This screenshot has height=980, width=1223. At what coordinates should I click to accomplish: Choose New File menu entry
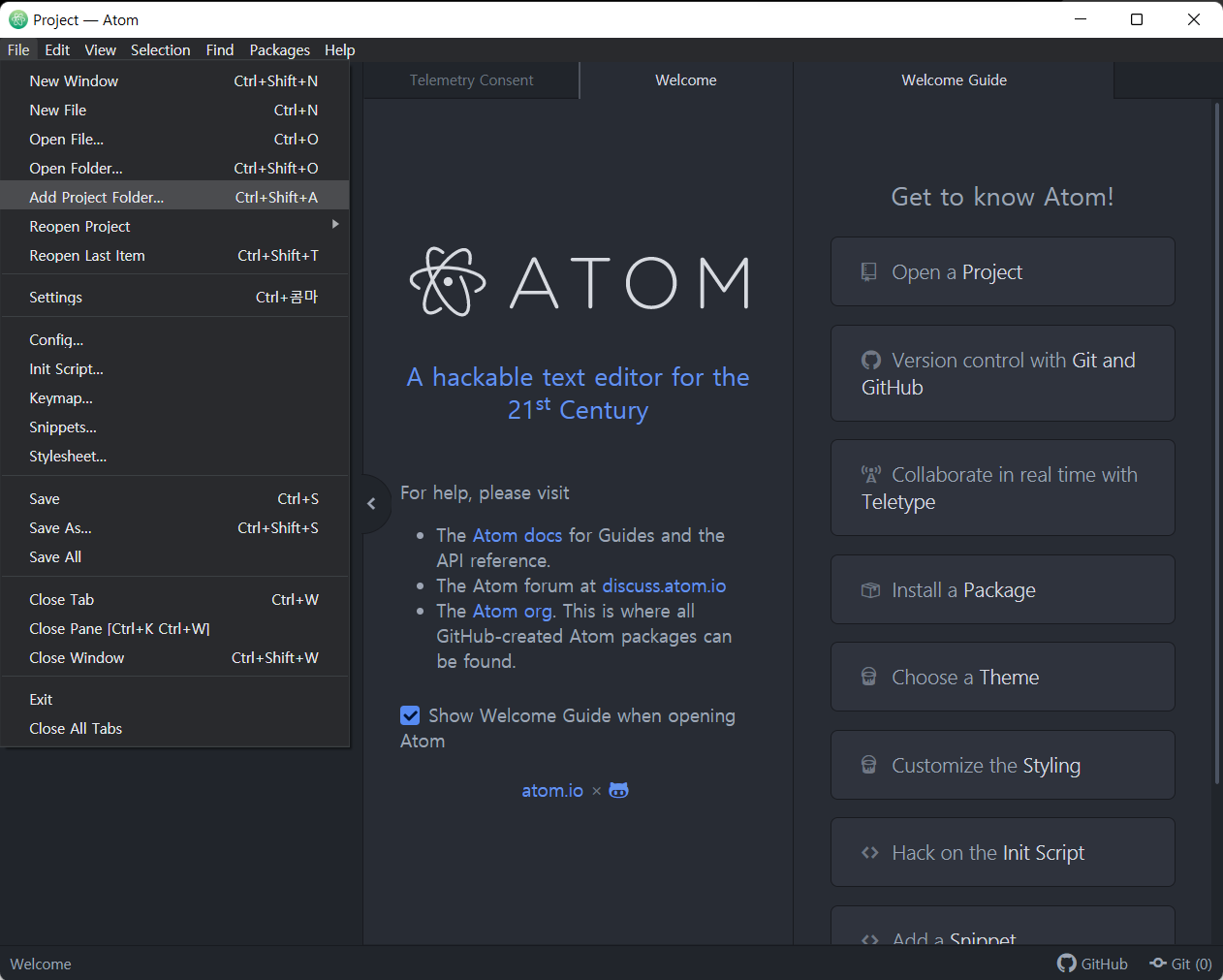[x=174, y=111]
